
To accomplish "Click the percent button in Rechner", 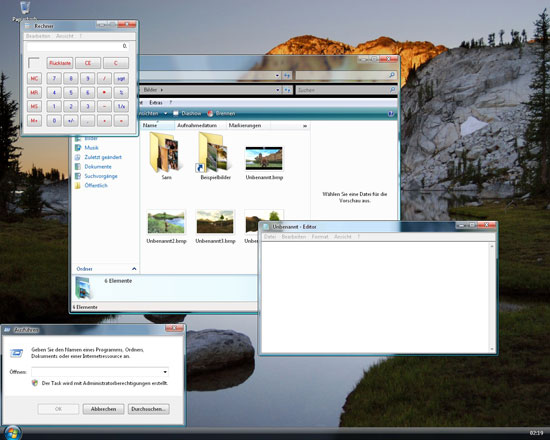I will point(121,93).
